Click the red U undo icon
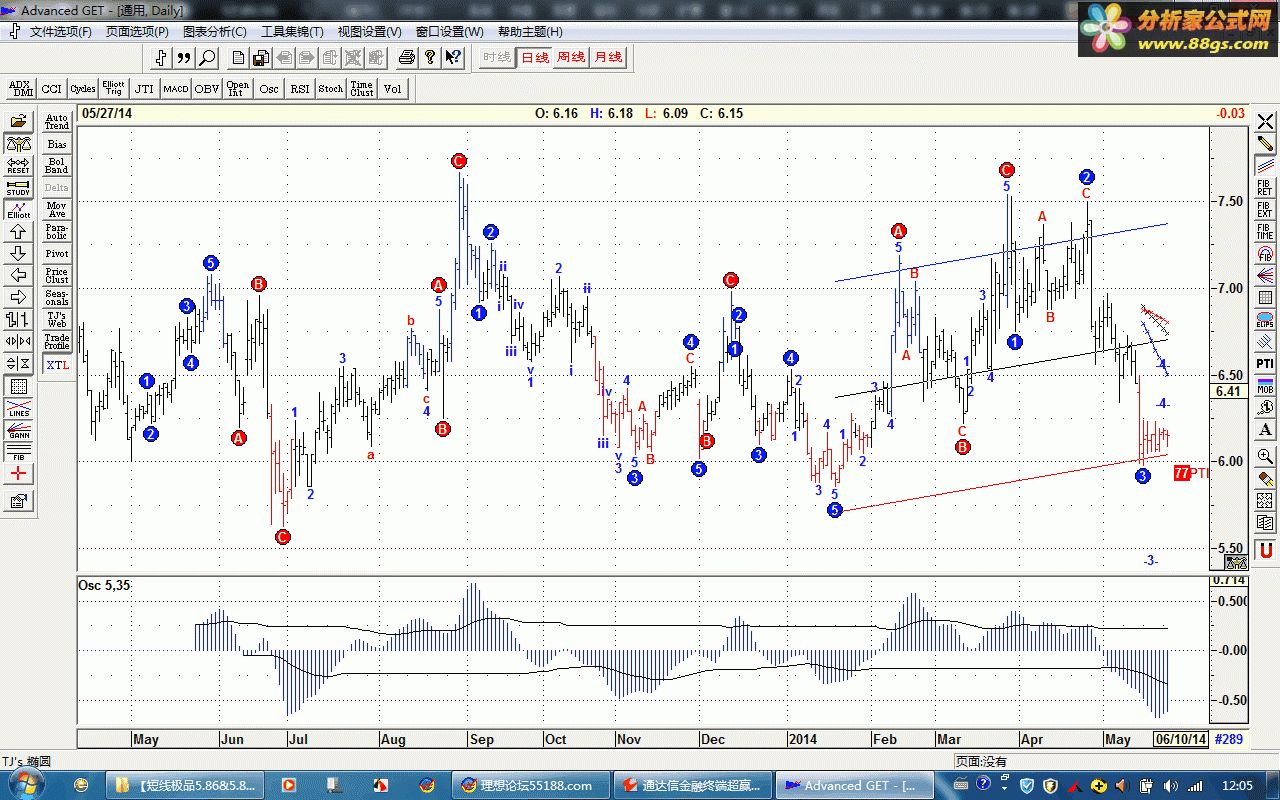The image size is (1280, 800). coord(1266,550)
